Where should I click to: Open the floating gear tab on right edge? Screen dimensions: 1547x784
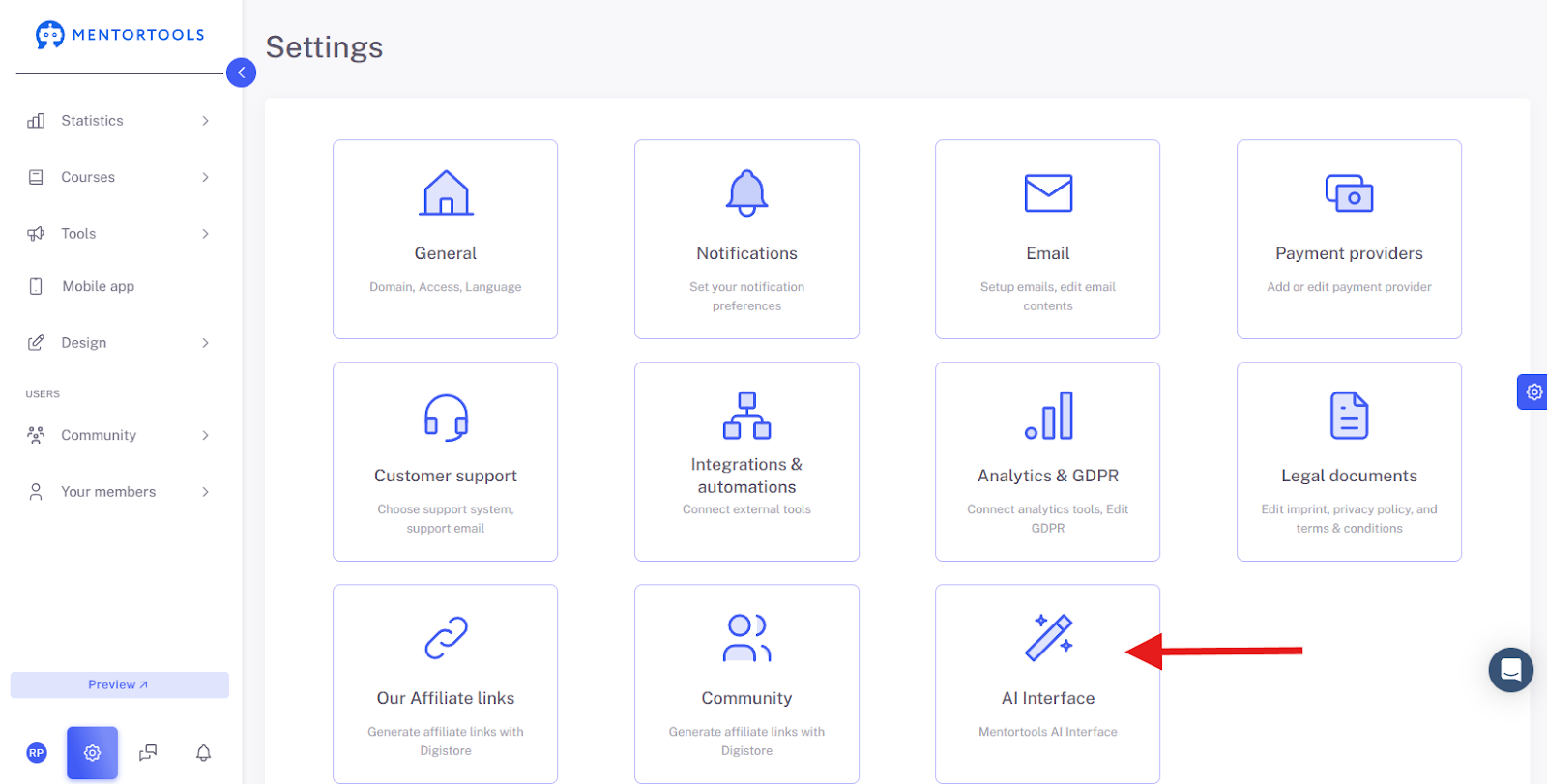tap(1533, 392)
